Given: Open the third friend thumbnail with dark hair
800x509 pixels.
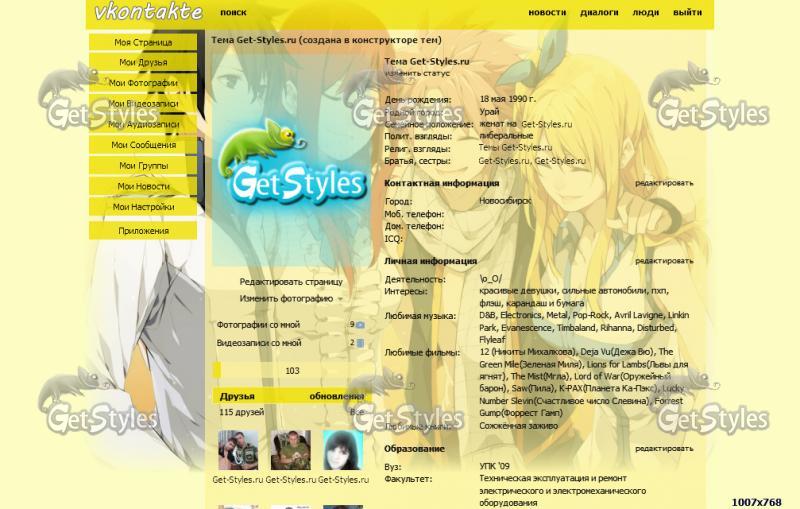Looking at the screenshot, I should tap(343, 450).
